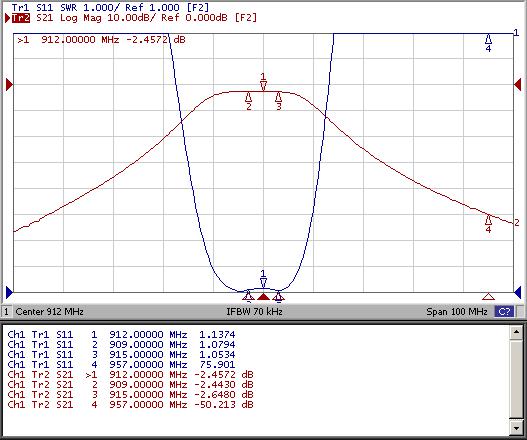Click red marker 4 on S21 trace at 957 MHz
The width and height of the screenshot is (527, 440).
pyautogui.click(x=488, y=224)
